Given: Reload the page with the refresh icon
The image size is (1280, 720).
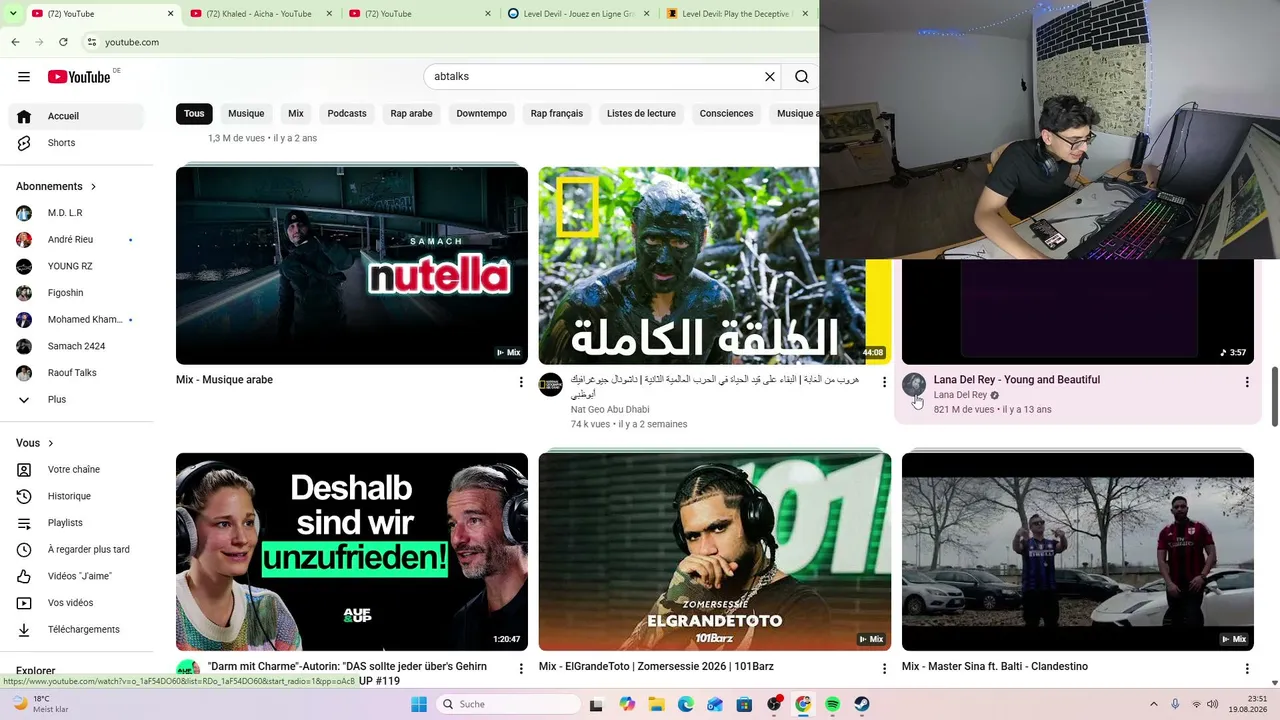Looking at the screenshot, I should click(63, 42).
